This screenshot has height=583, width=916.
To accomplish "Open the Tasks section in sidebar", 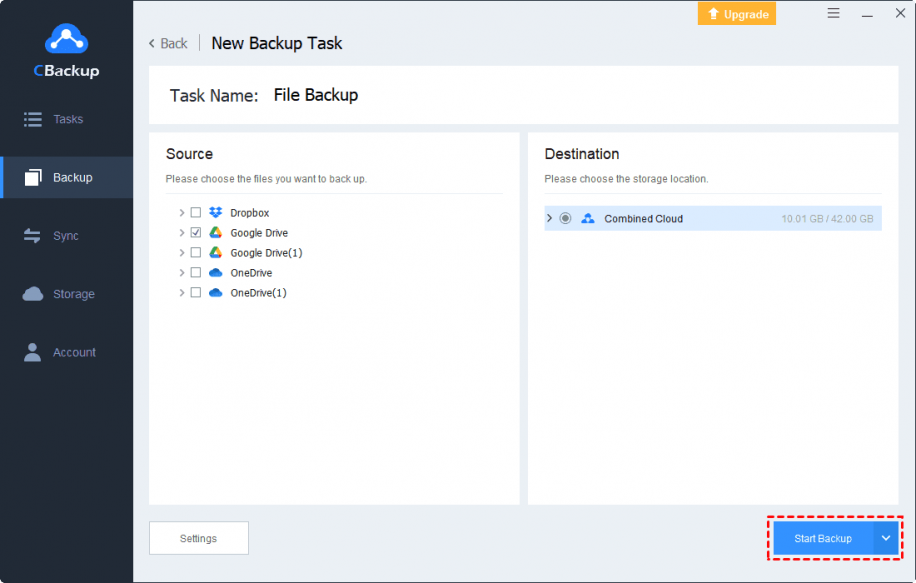I will point(67,119).
